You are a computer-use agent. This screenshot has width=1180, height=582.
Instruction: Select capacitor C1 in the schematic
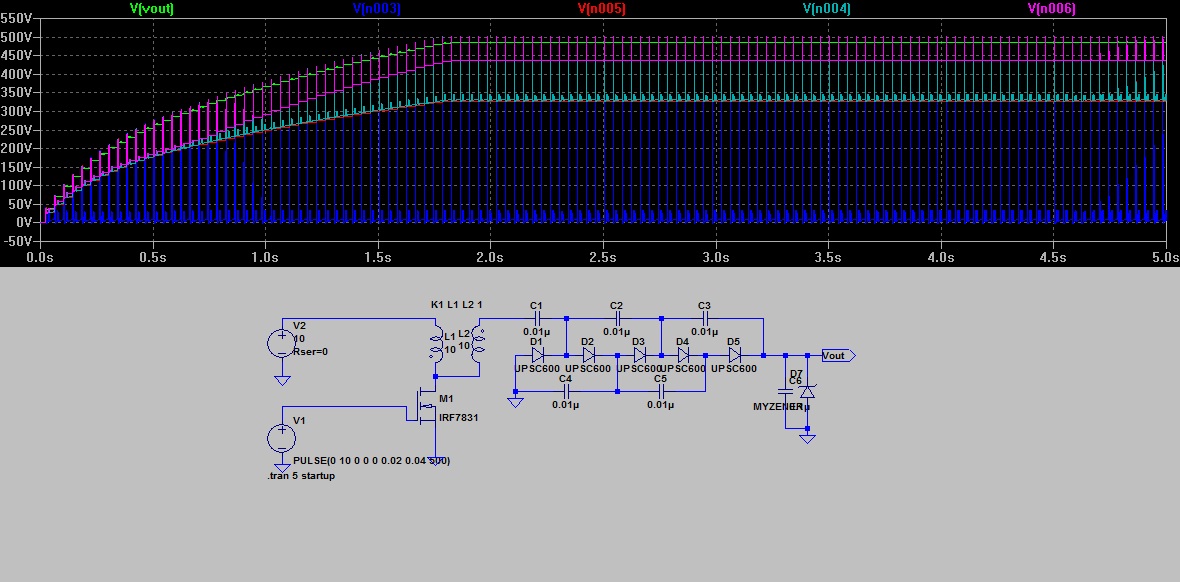tap(537, 318)
